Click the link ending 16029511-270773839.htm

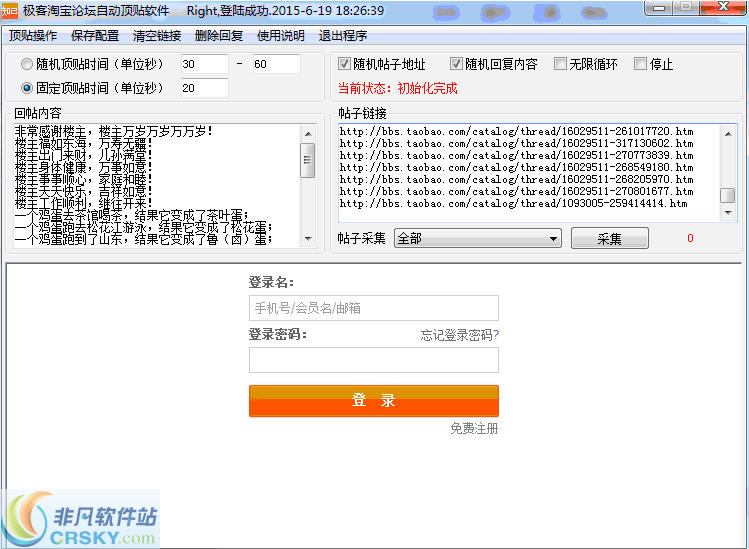[x=516, y=155]
